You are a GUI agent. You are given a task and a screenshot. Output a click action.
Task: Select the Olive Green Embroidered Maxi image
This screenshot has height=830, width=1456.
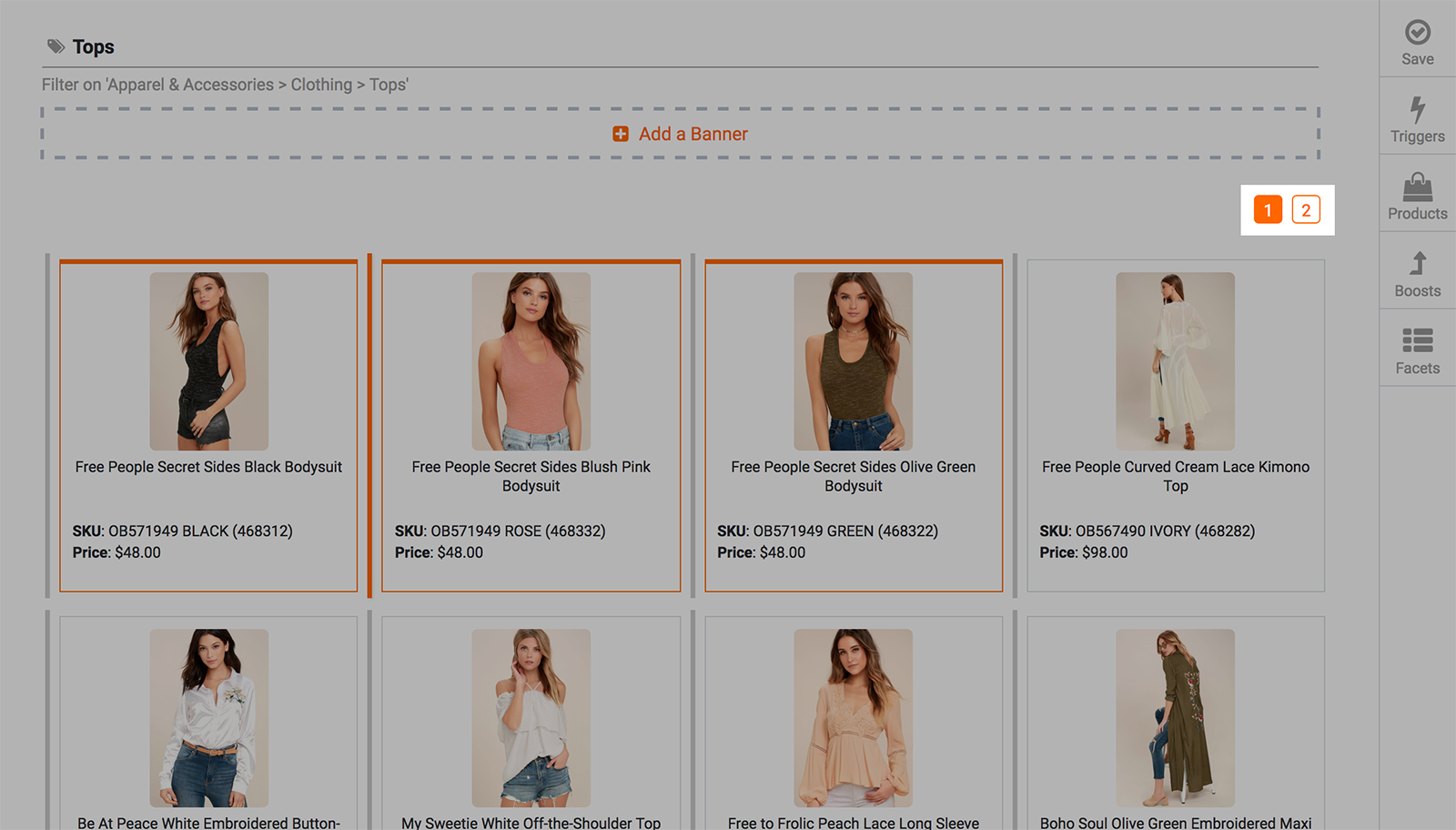coord(1176,718)
